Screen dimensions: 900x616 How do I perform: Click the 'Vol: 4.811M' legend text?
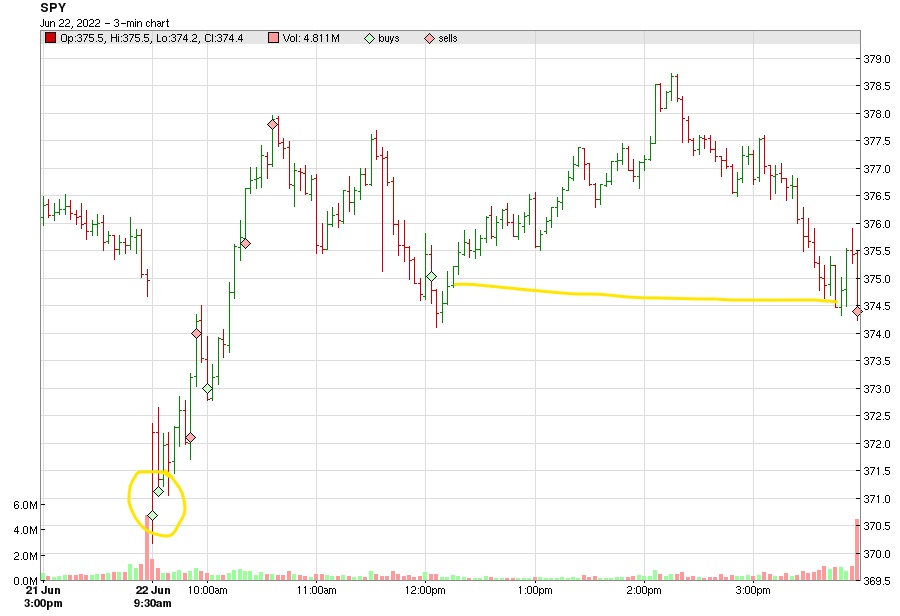tap(311, 38)
